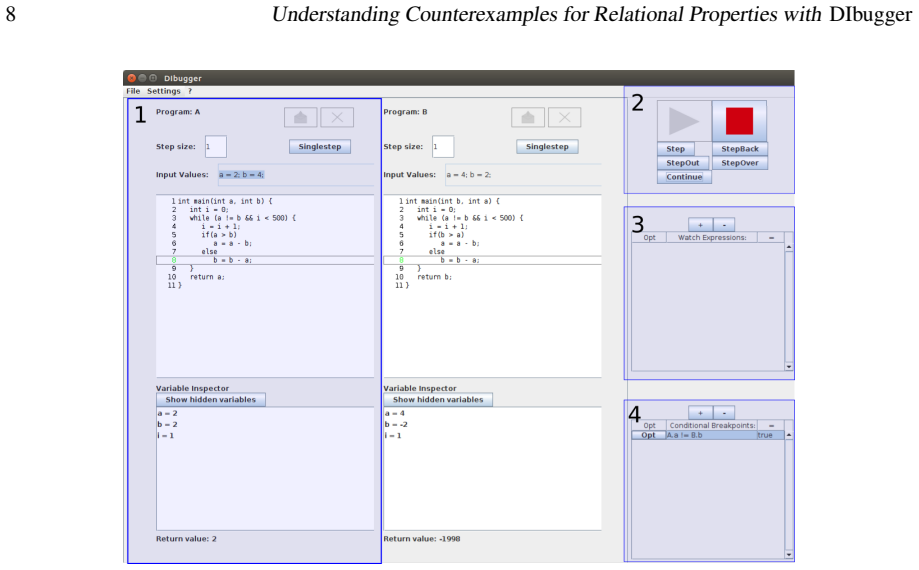Click the X icon for Program A
919x570 pixels.
(337, 117)
